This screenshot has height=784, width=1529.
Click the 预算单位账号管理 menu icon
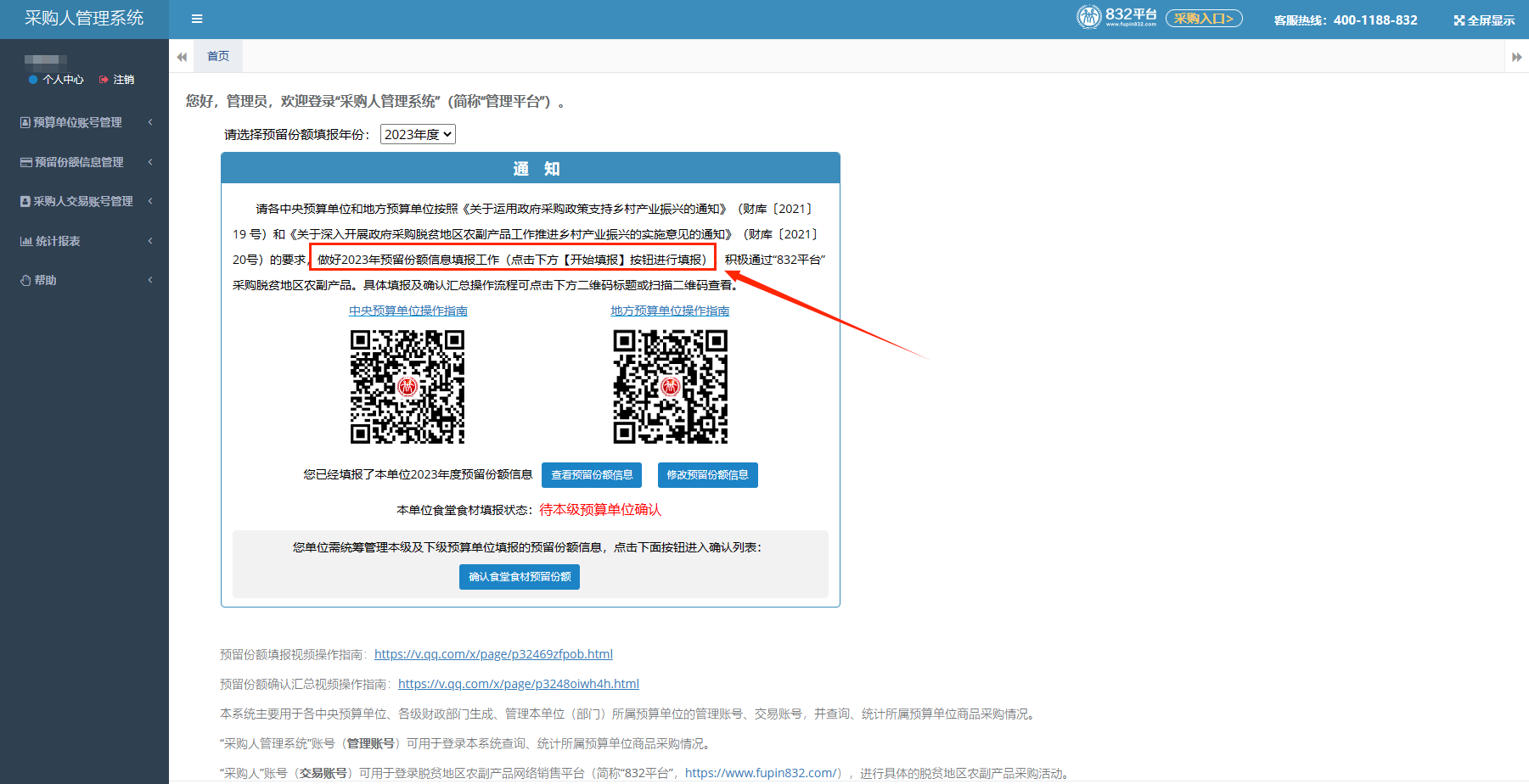(x=25, y=122)
